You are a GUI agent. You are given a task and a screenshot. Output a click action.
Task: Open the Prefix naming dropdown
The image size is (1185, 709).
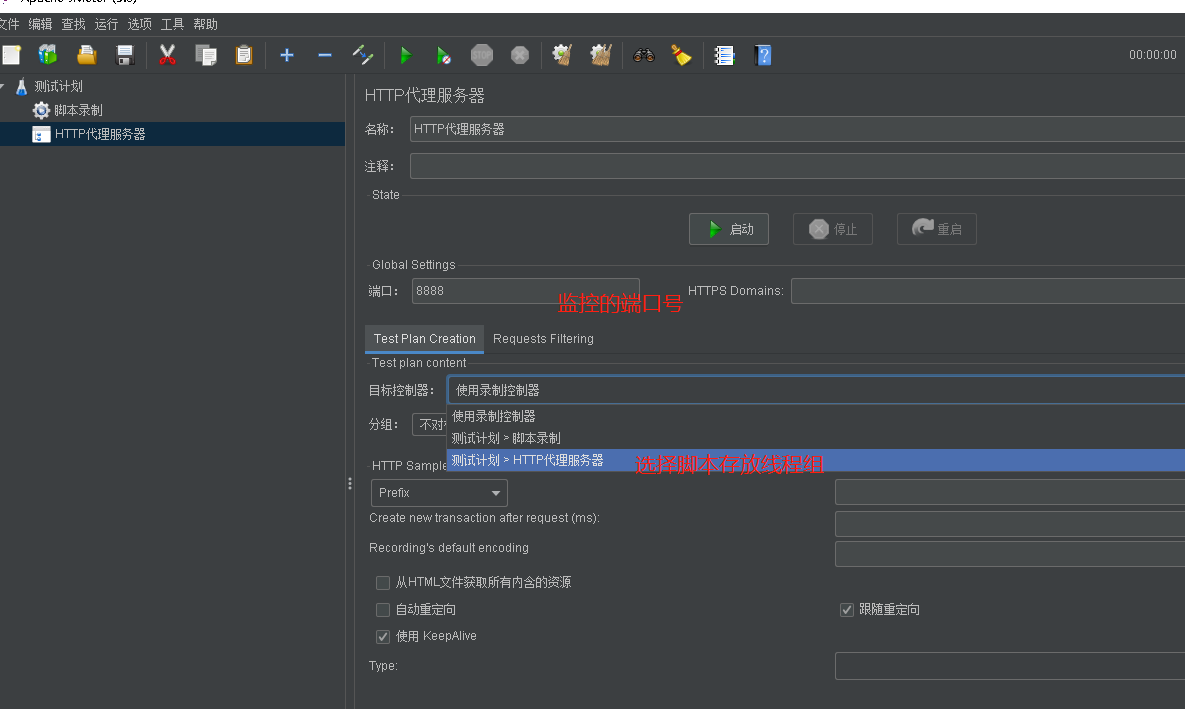point(439,493)
